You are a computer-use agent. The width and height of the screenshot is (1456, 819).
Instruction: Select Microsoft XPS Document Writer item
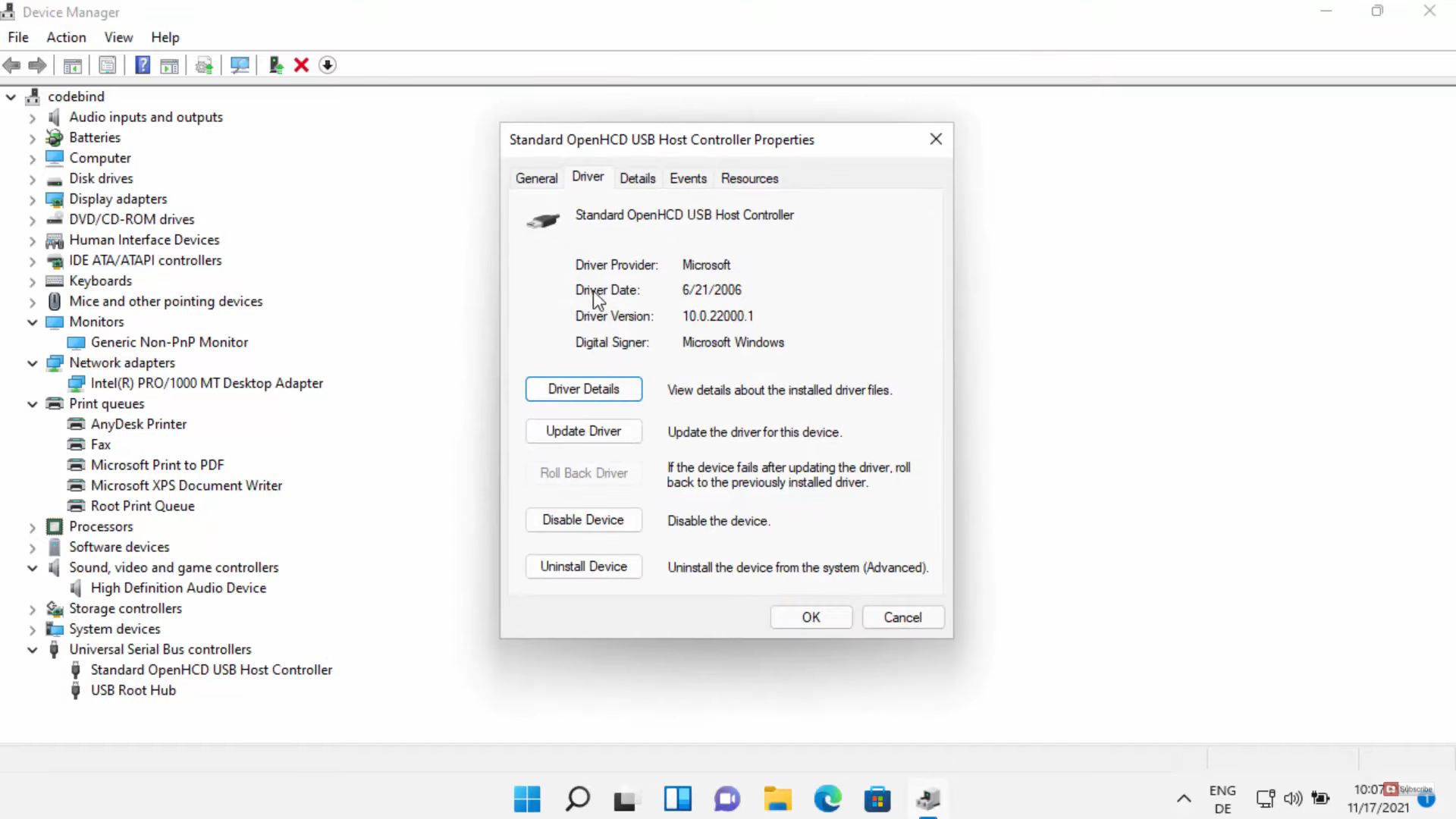(x=186, y=485)
